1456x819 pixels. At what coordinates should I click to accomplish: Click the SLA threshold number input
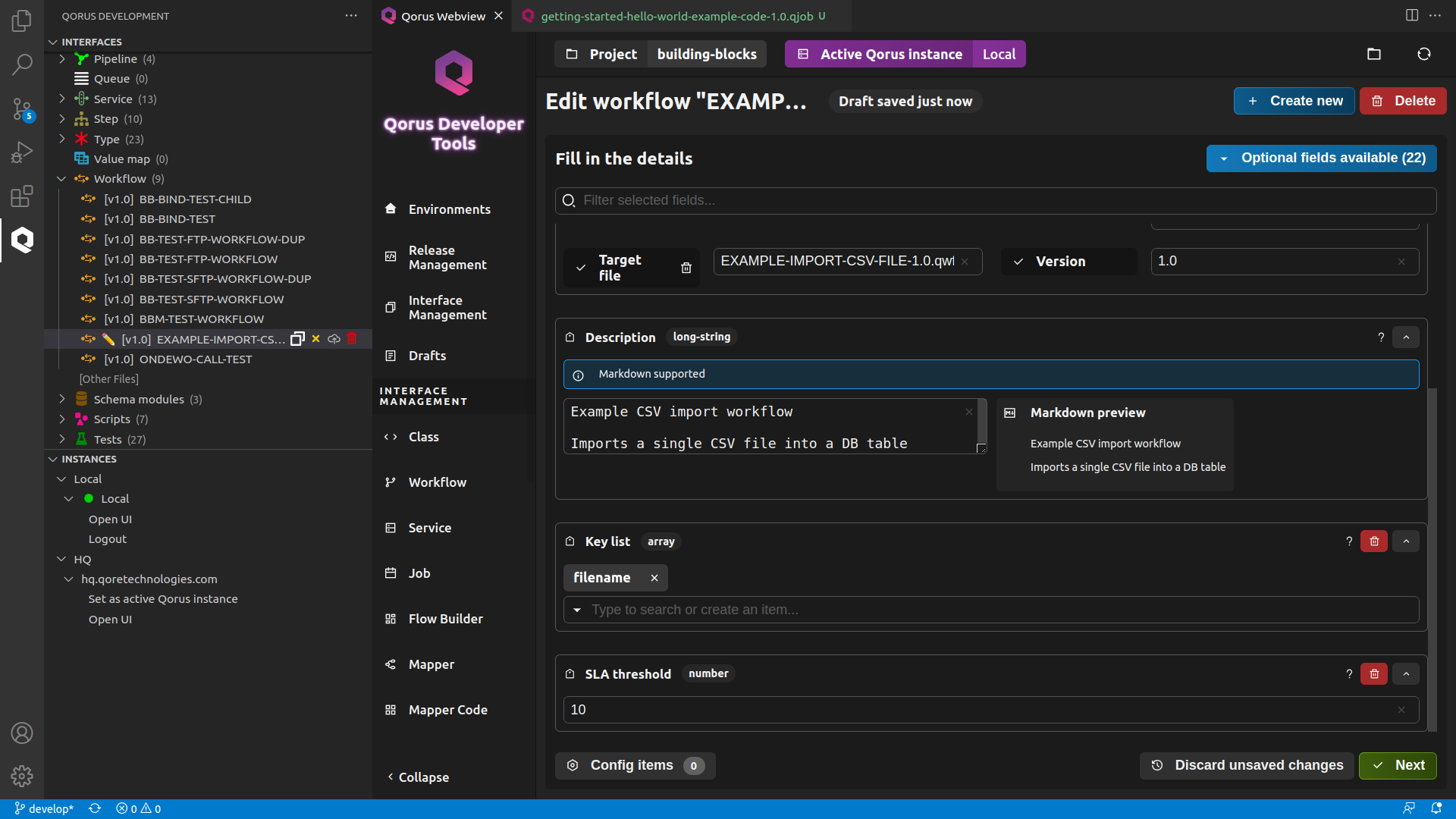pyautogui.click(x=990, y=710)
